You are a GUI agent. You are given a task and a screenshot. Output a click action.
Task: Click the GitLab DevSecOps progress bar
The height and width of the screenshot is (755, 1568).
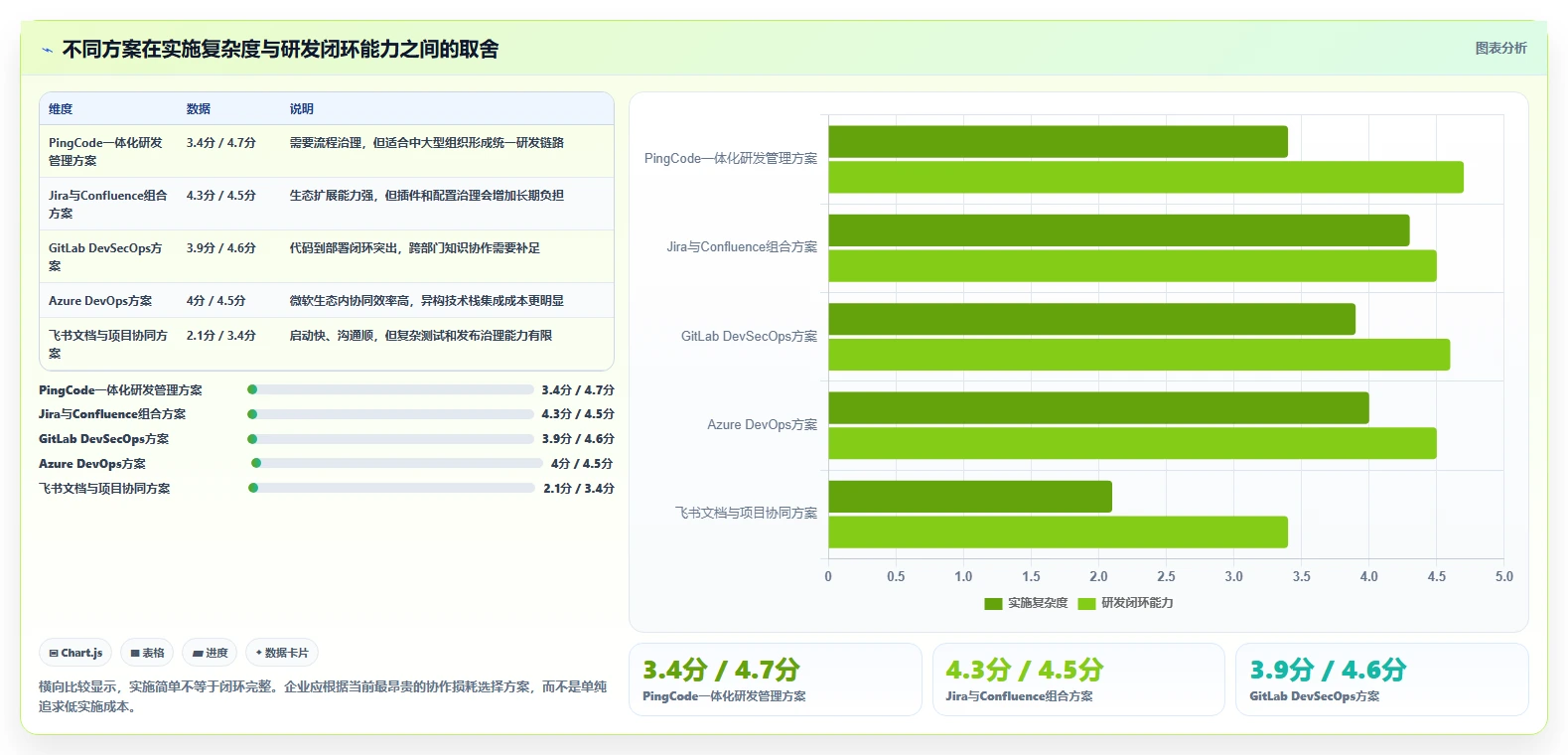click(390, 439)
